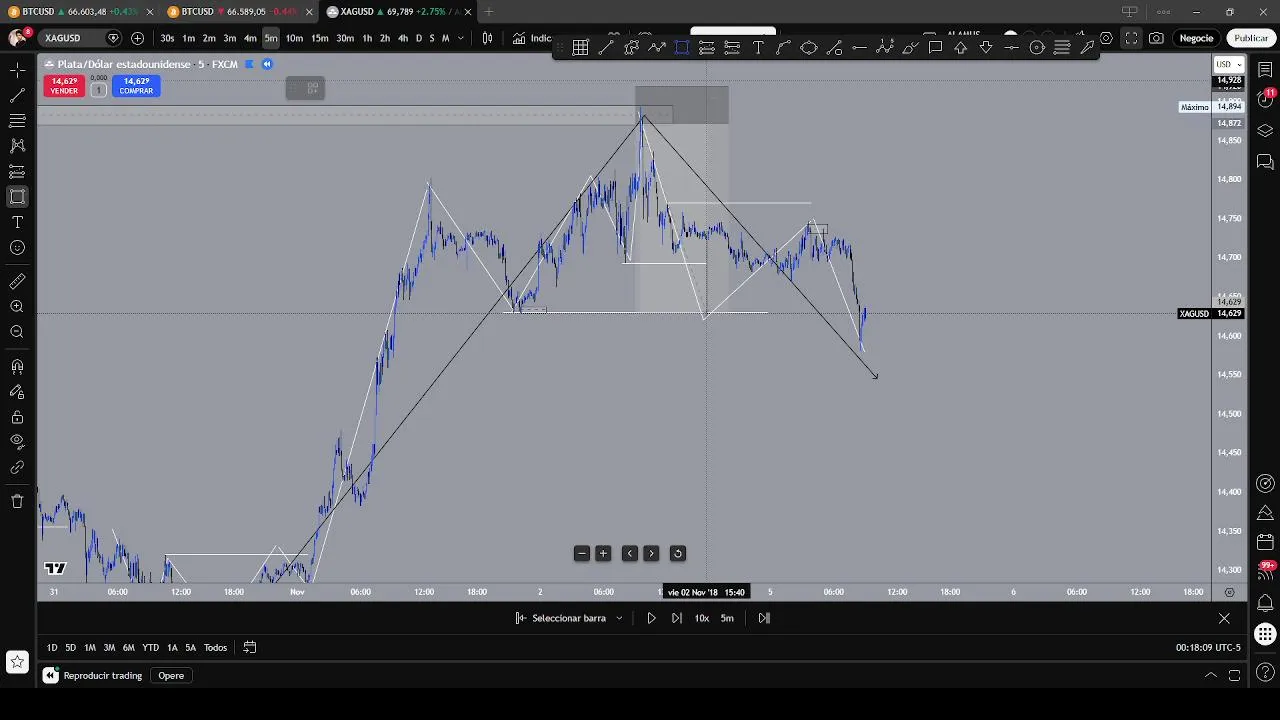The height and width of the screenshot is (720, 1280).
Task: Take a chart snapshot with camera icon
Action: click(x=1156, y=38)
